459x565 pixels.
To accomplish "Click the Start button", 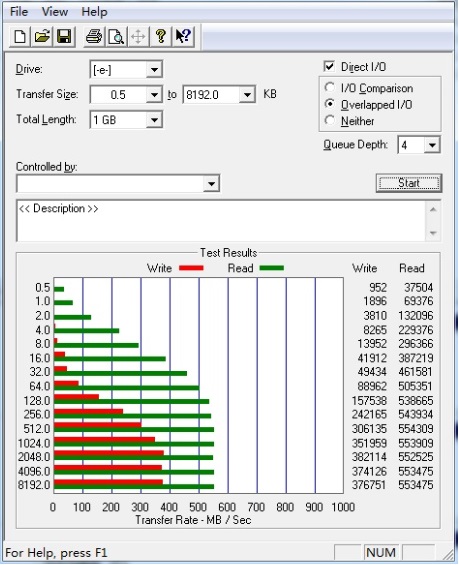I will [409, 183].
